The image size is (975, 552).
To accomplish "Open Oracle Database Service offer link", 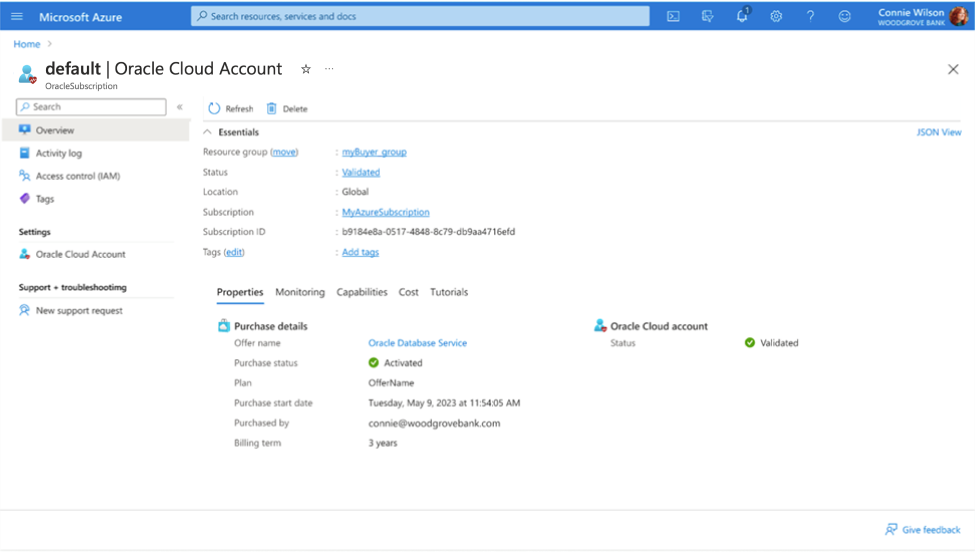I will [417, 343].
